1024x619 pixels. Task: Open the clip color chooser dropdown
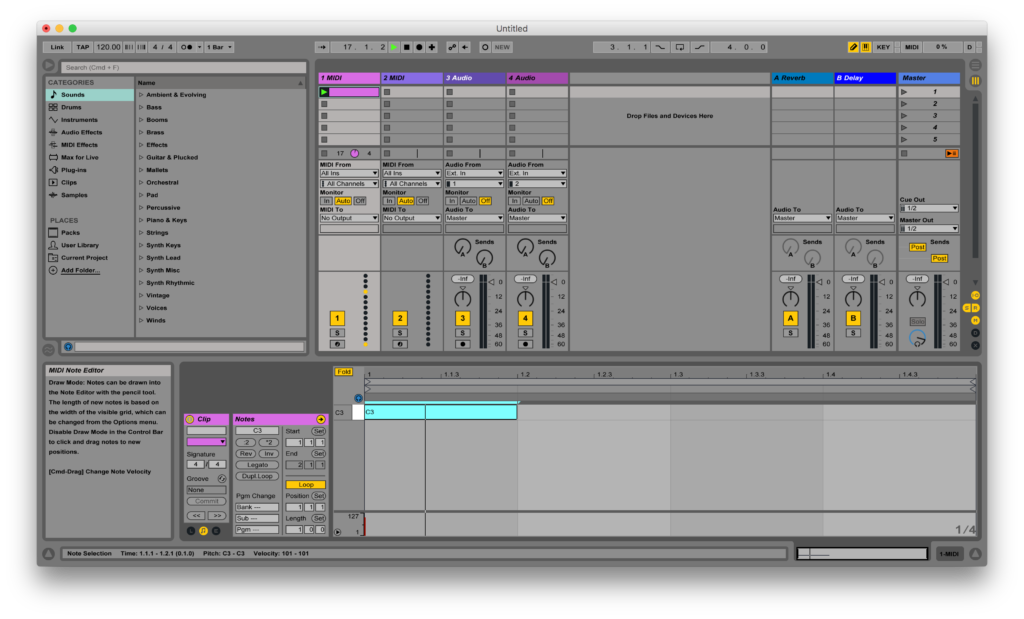[x=206, y=442]
